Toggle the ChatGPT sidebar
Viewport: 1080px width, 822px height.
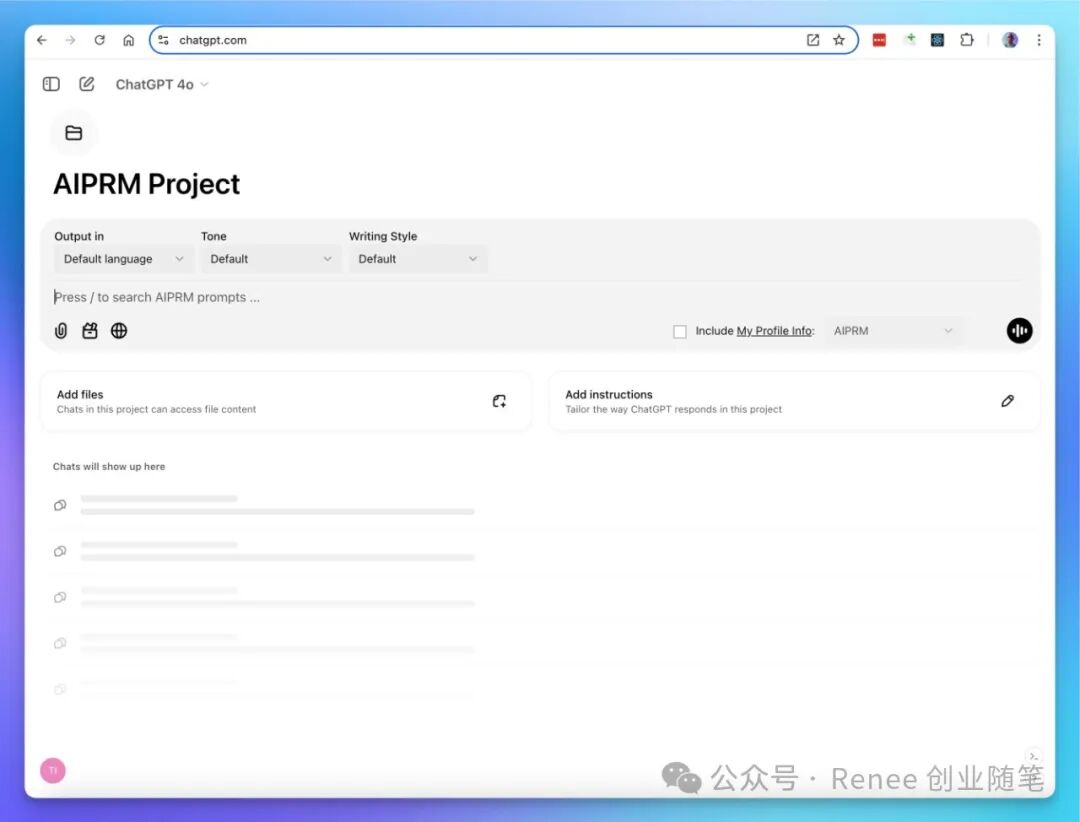(x=51, y=84)
